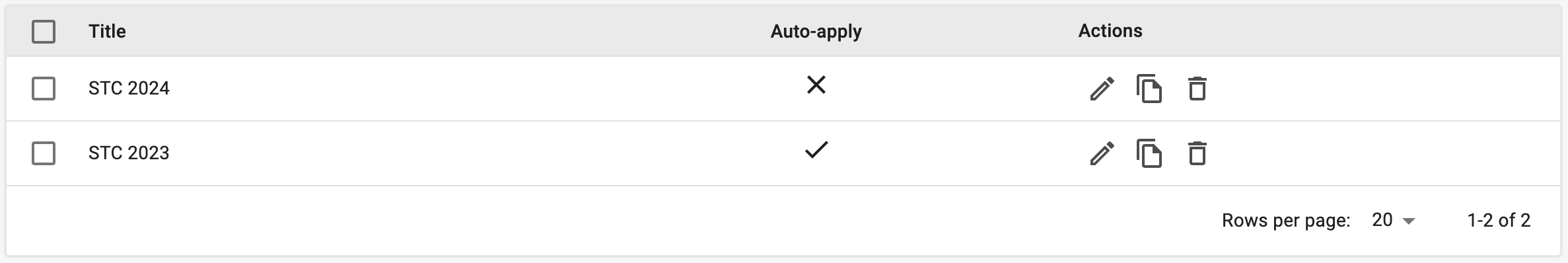Select the STC 2024 row checkbox
1568x263 pixels.
tap(44, 89)
